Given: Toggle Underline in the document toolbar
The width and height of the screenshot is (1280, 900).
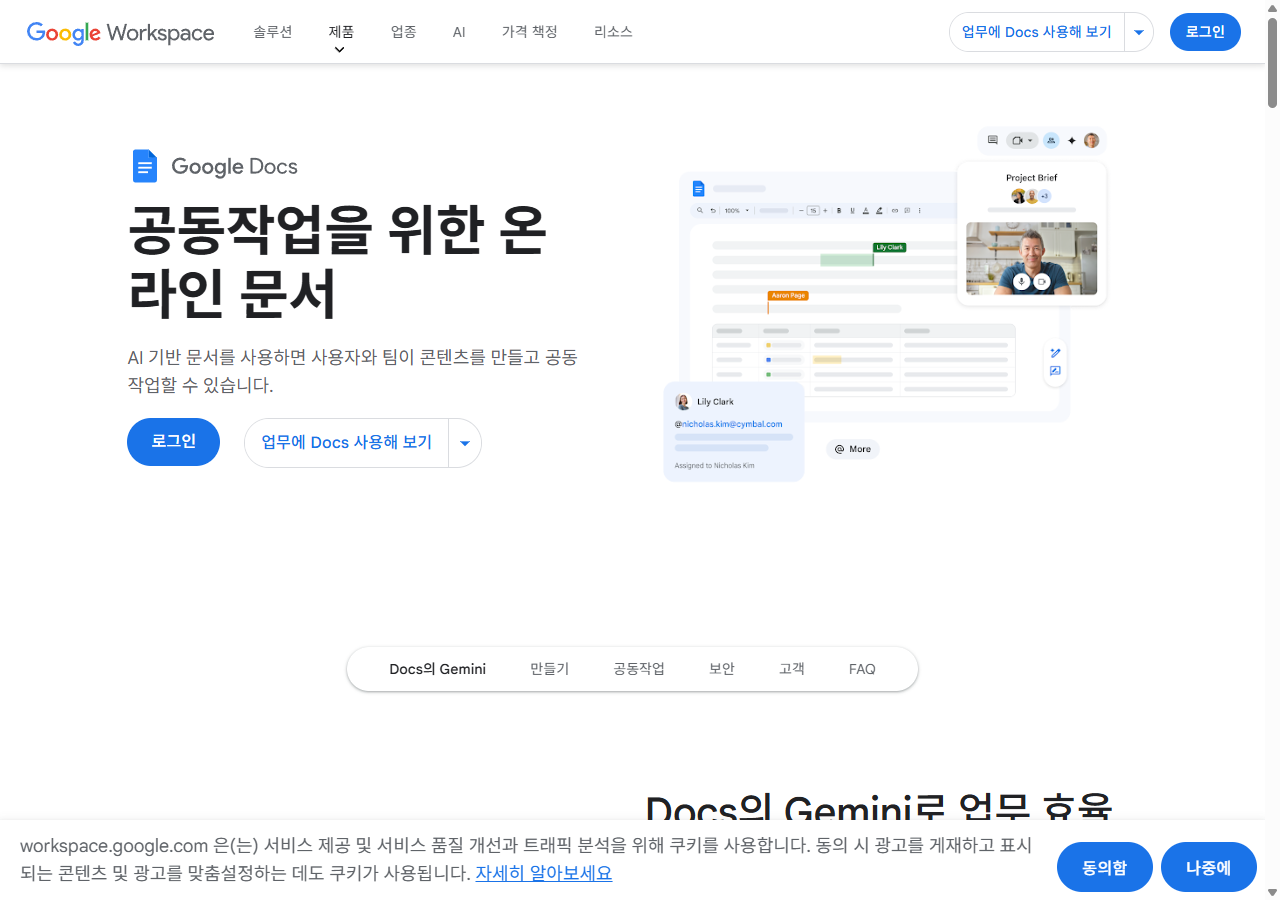Looking at the screenshot, I should tap(852, 210).
